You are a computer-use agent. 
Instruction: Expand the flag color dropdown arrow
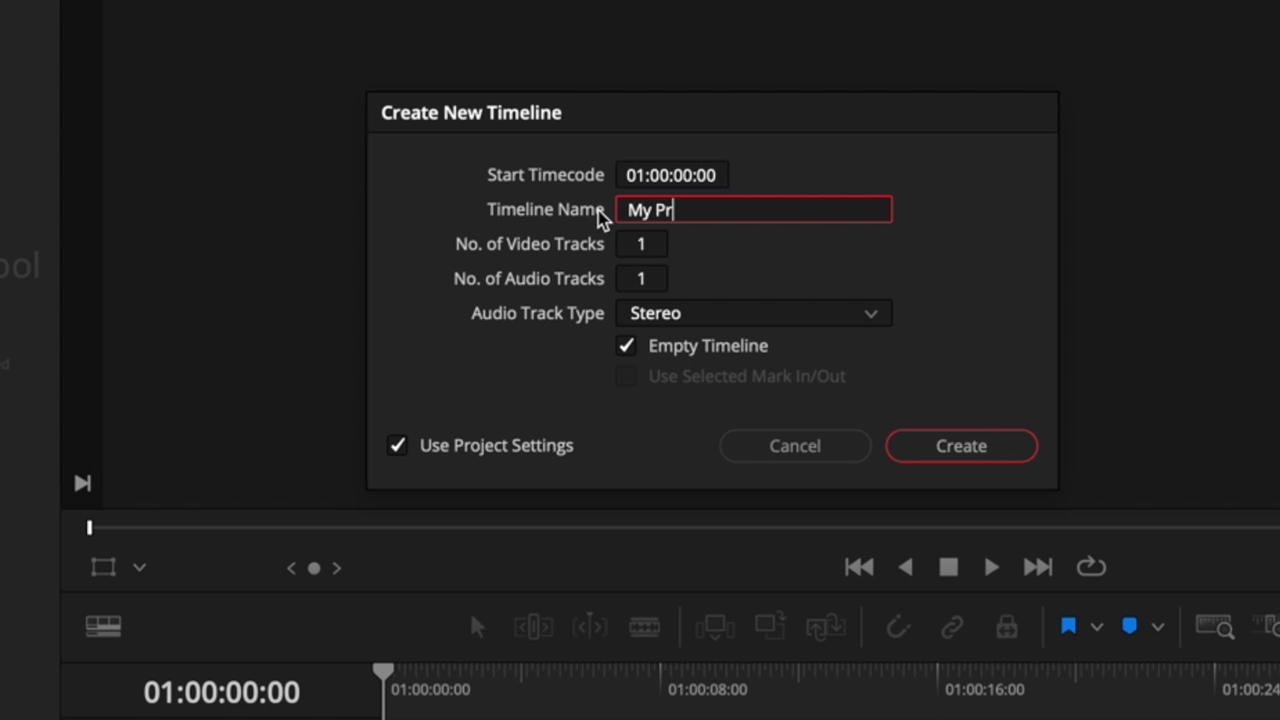coord(1097,627)
